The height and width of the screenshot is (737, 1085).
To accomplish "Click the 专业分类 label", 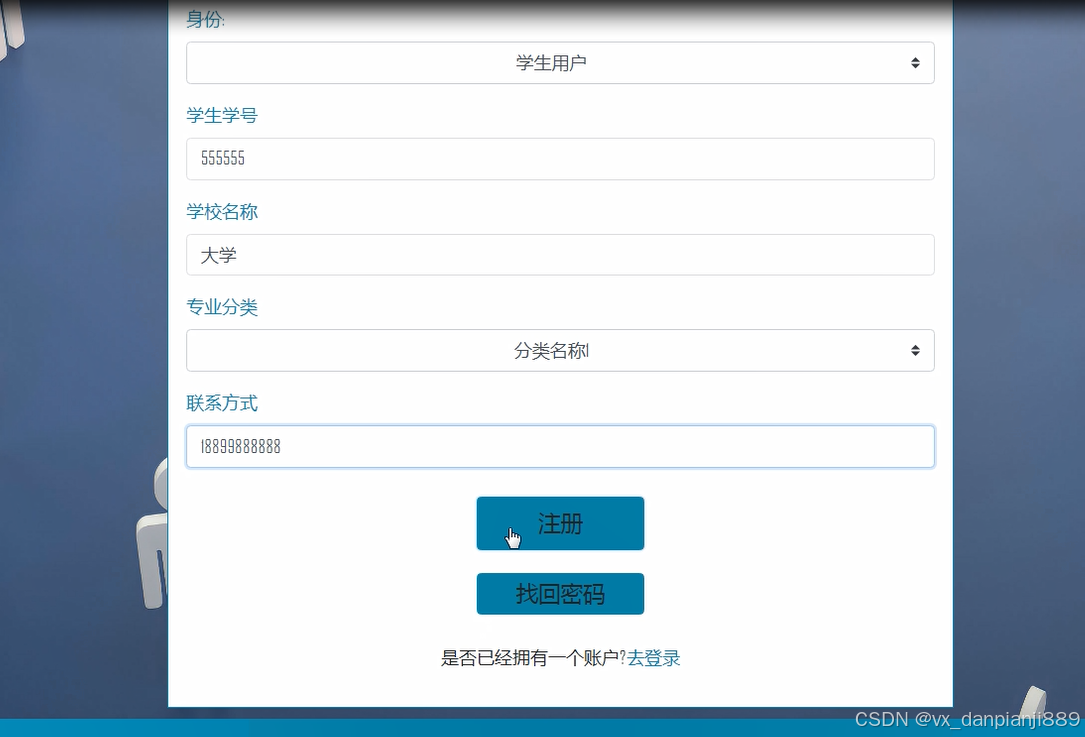I will click(221, 307).
